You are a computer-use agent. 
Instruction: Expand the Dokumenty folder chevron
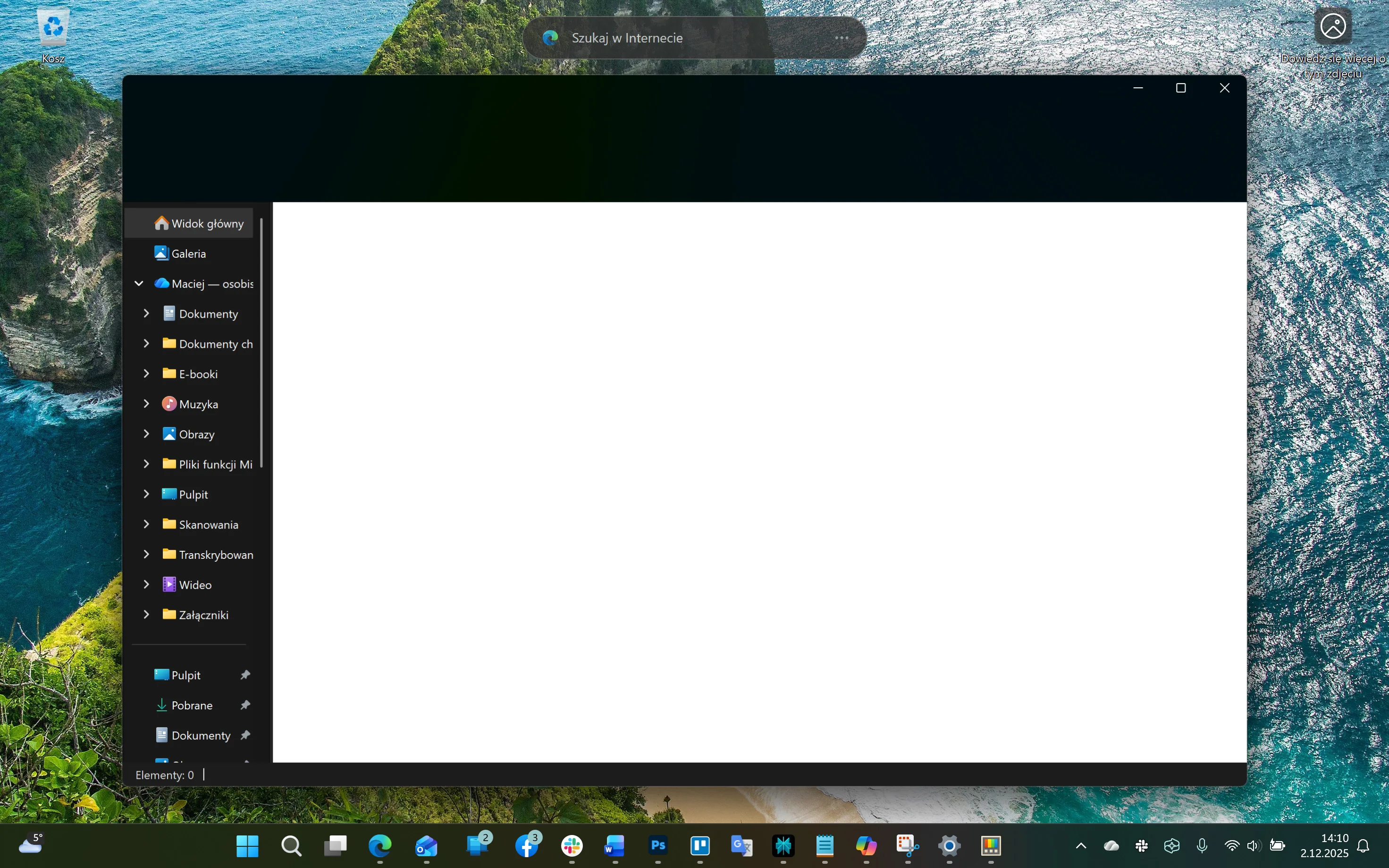[x=146, y=313]
